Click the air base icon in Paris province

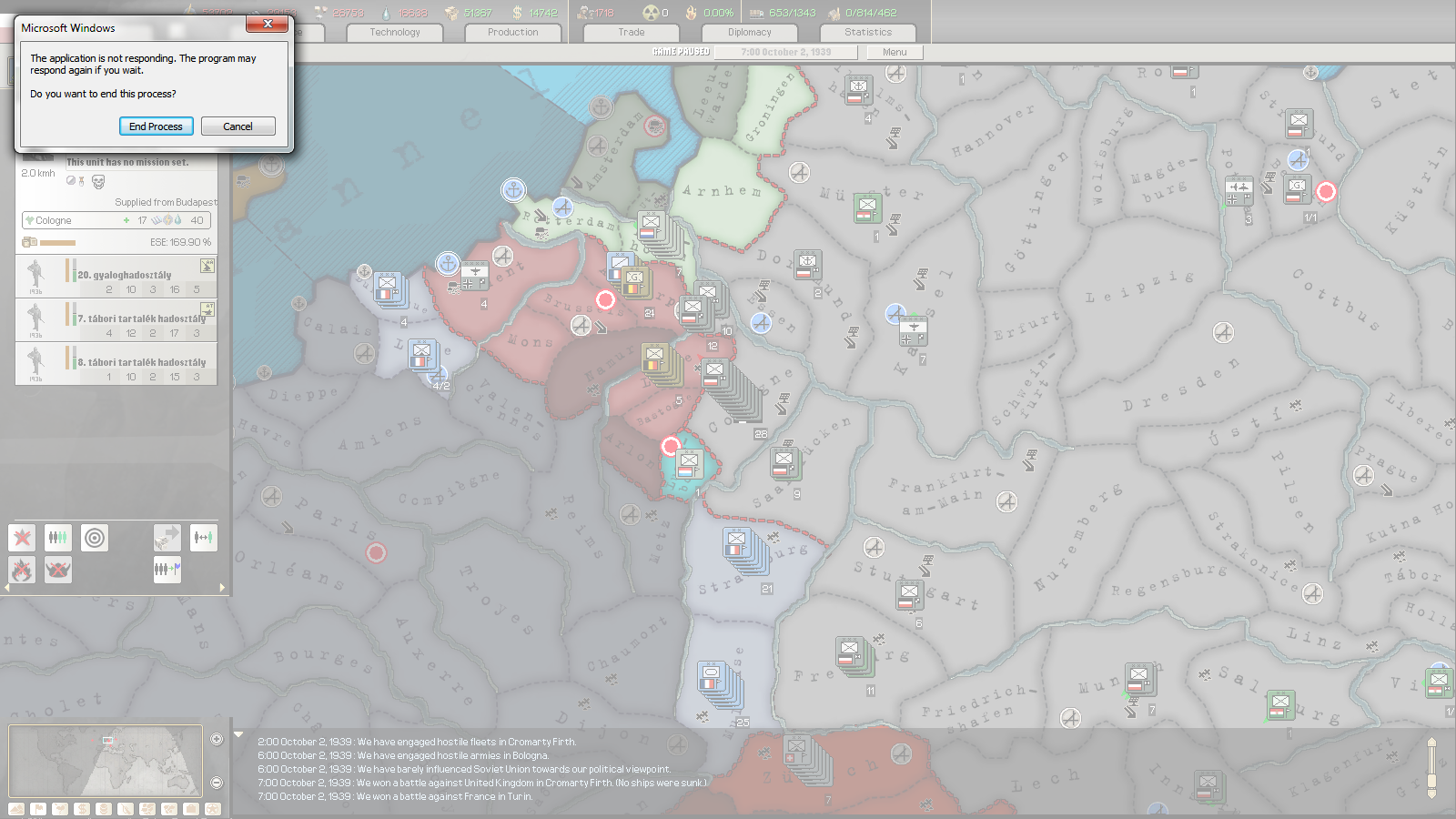(x=271, y=496)
